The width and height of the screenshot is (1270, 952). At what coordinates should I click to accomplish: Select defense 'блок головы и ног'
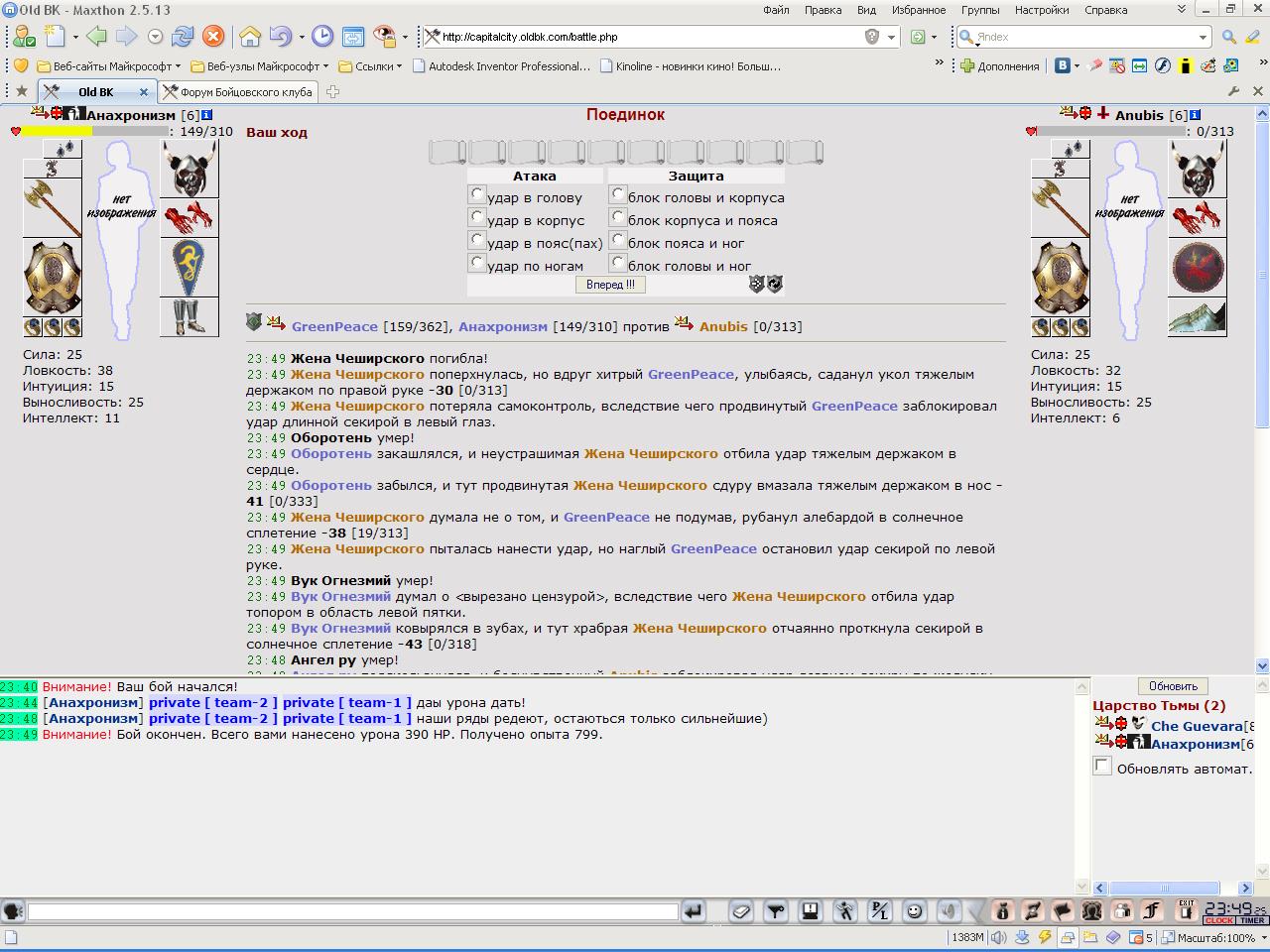click(x=618, y=263)
